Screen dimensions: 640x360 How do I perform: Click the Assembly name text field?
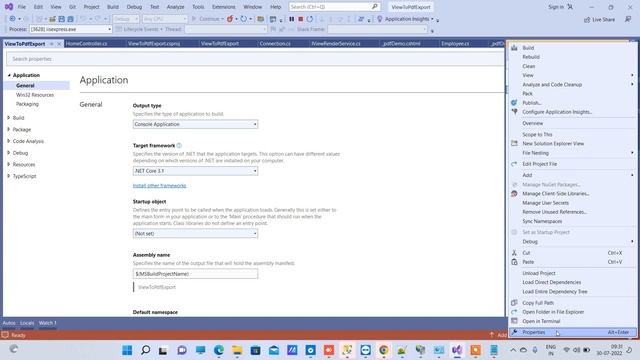coord(195,274)
